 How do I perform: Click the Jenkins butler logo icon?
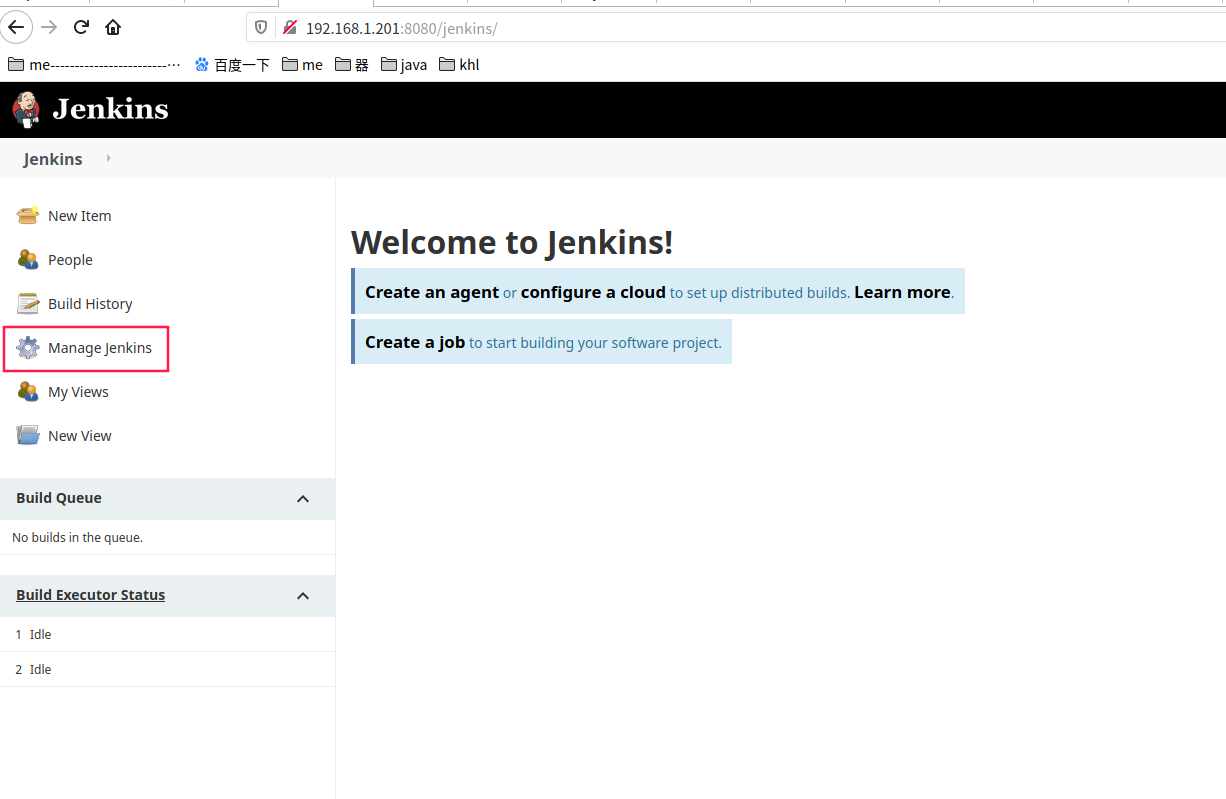(27, 109)
